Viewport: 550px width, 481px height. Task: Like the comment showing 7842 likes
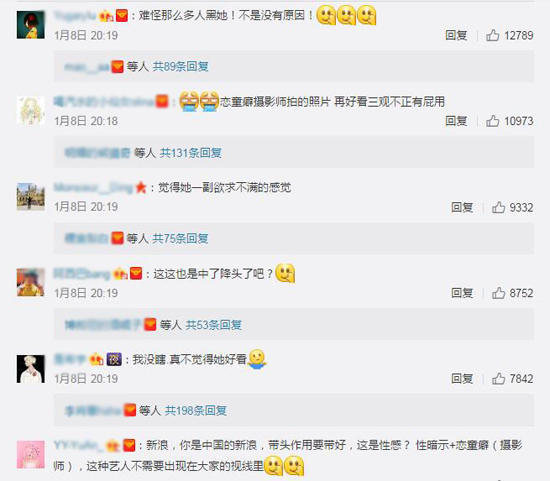click(x=498, y=379)
